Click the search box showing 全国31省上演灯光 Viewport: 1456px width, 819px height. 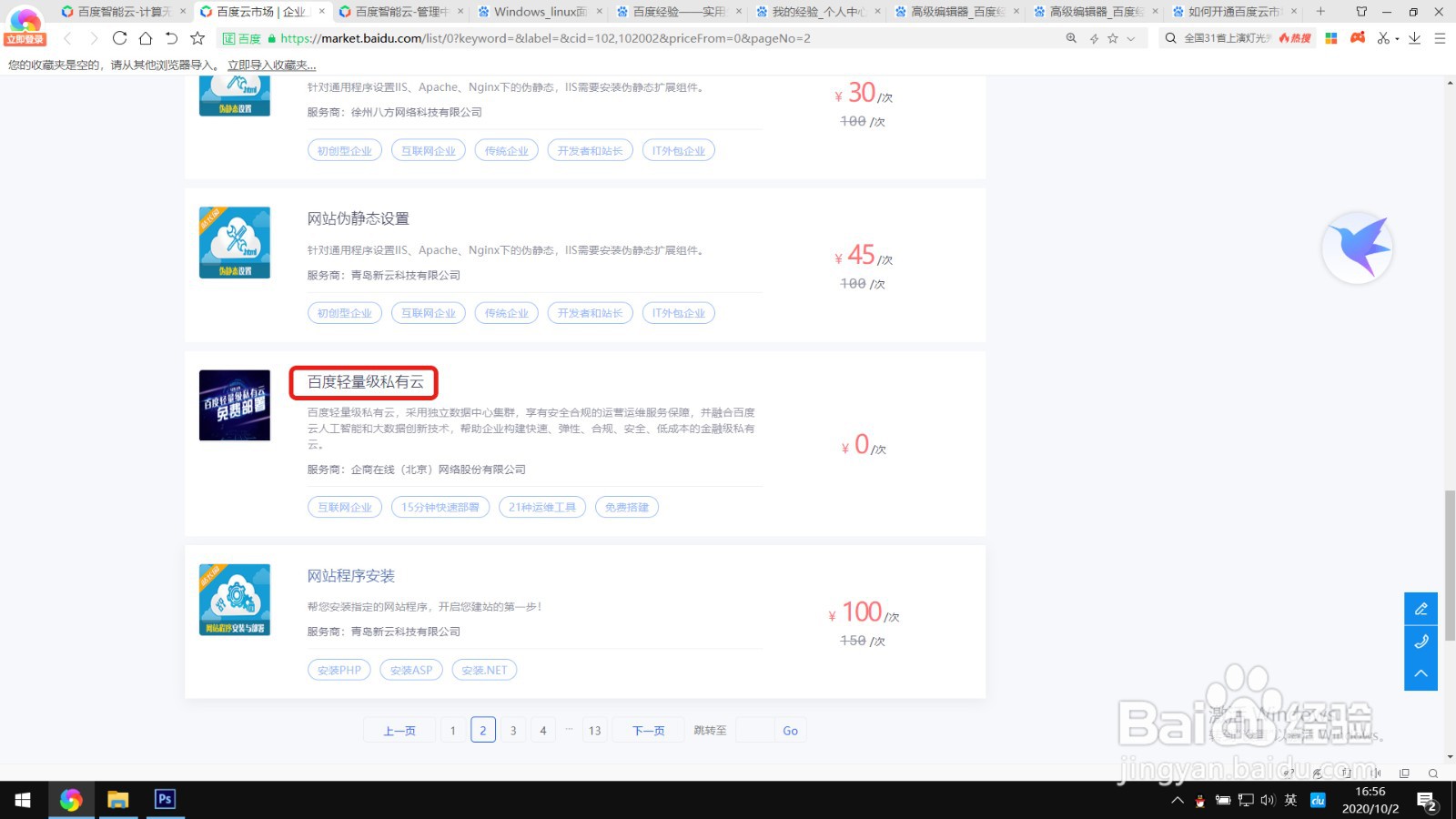(1227, 38)
